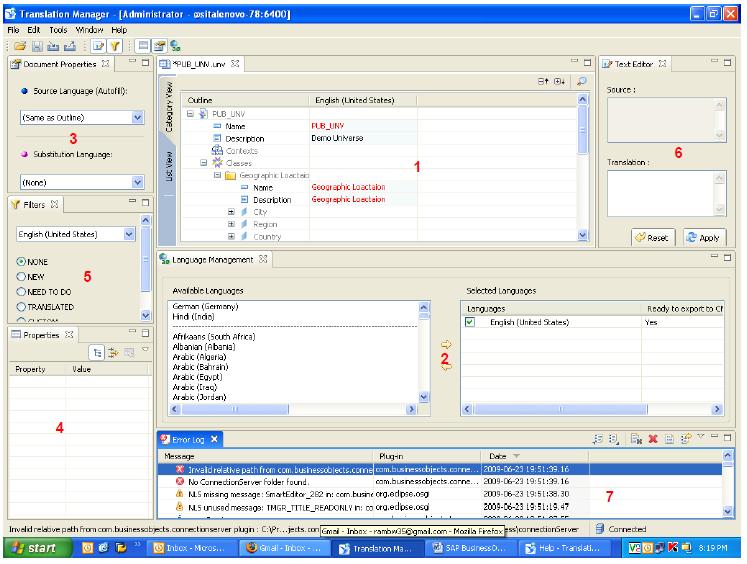Screen dimensions: 747x564
Task: Remove language using the left-pointing arrow
Action: (x=446, y=367)
